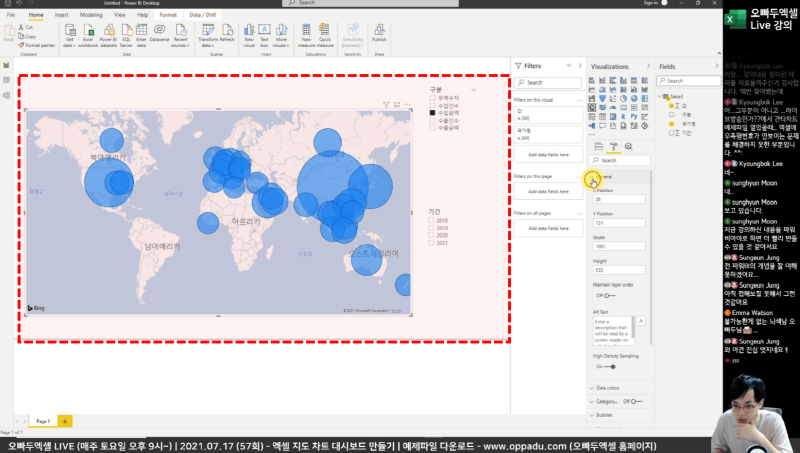Check the 2021 option in 기간 slicer

pos(432,243)
